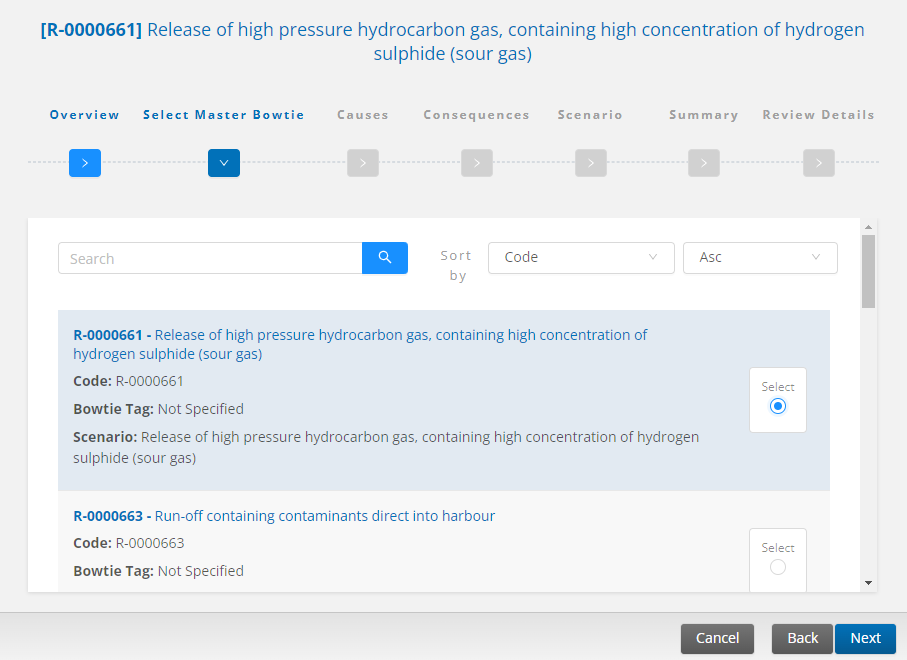Click the Summary step arrow icon

(704, 163)
